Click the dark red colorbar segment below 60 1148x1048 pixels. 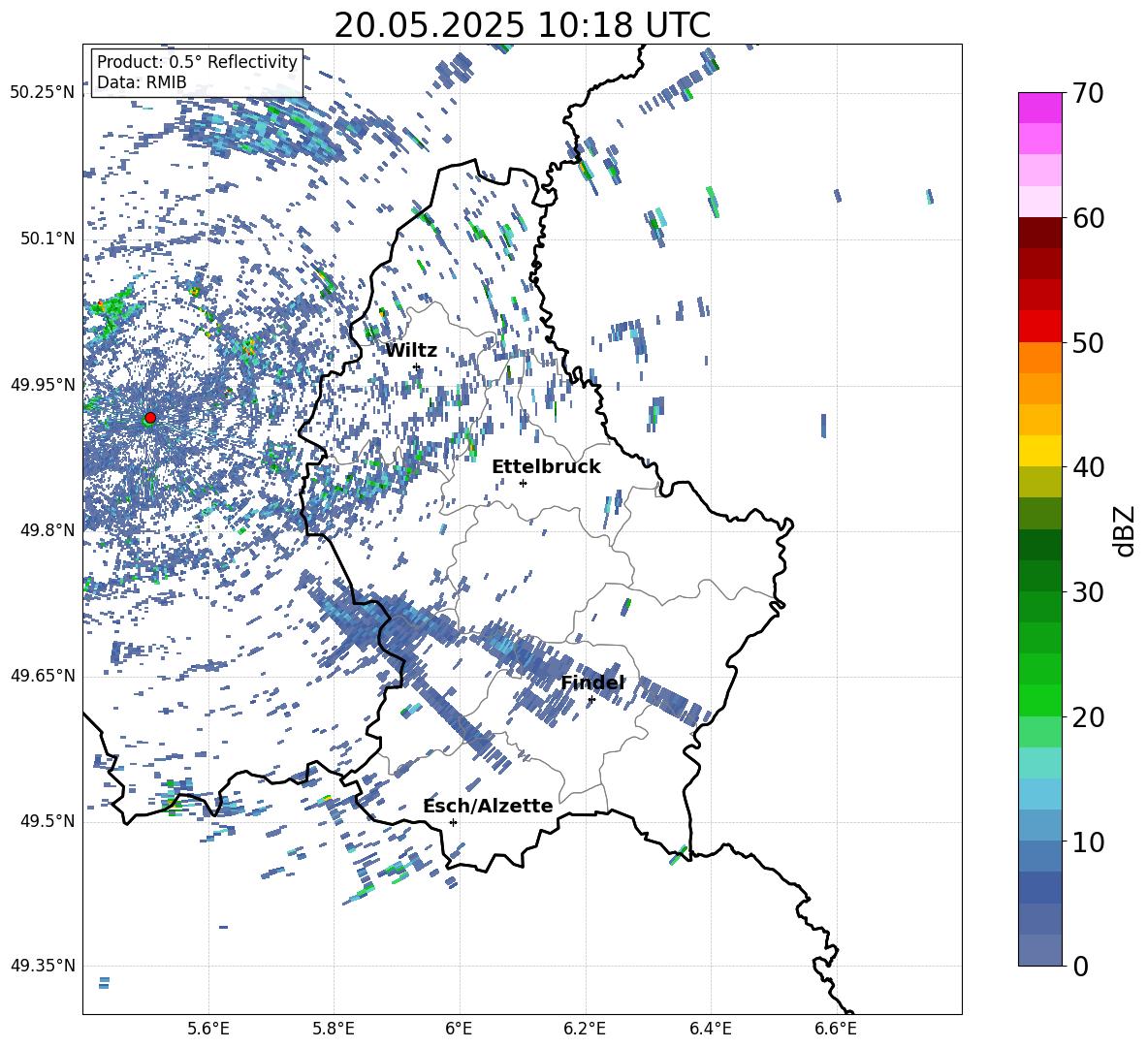[x=1039, y=233]
